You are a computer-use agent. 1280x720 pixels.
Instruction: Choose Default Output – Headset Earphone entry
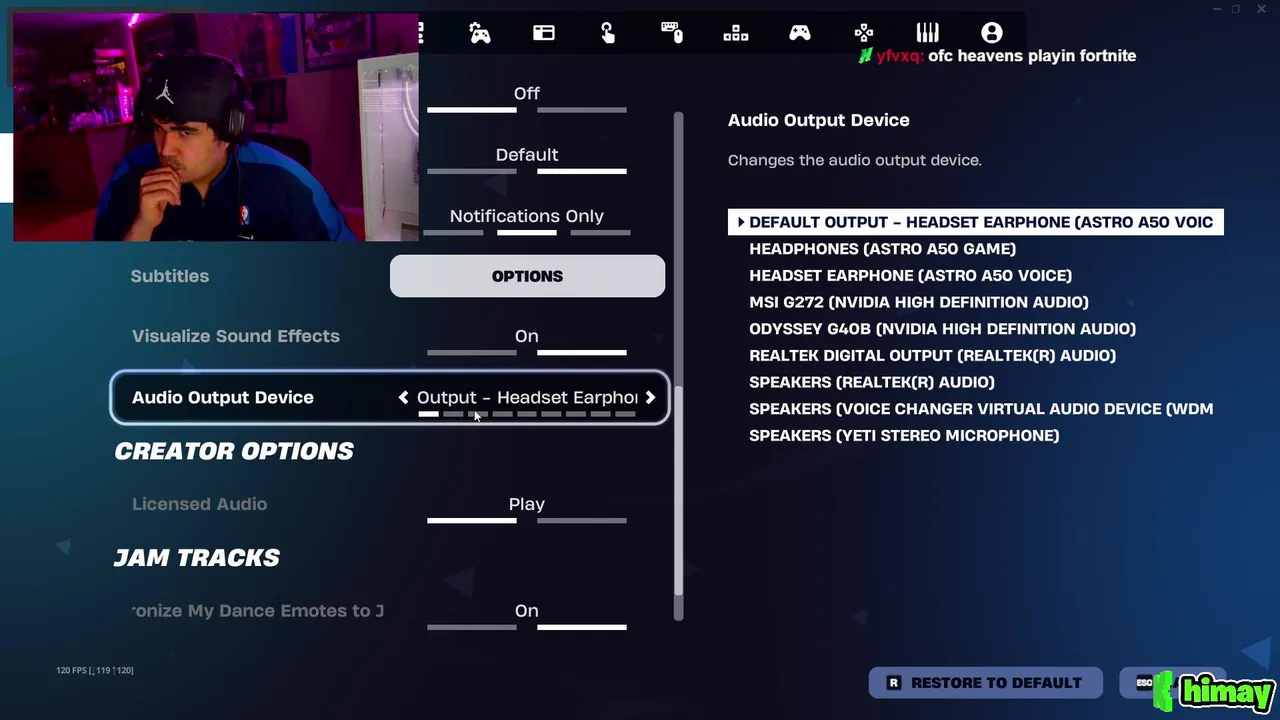click(976, 222)
